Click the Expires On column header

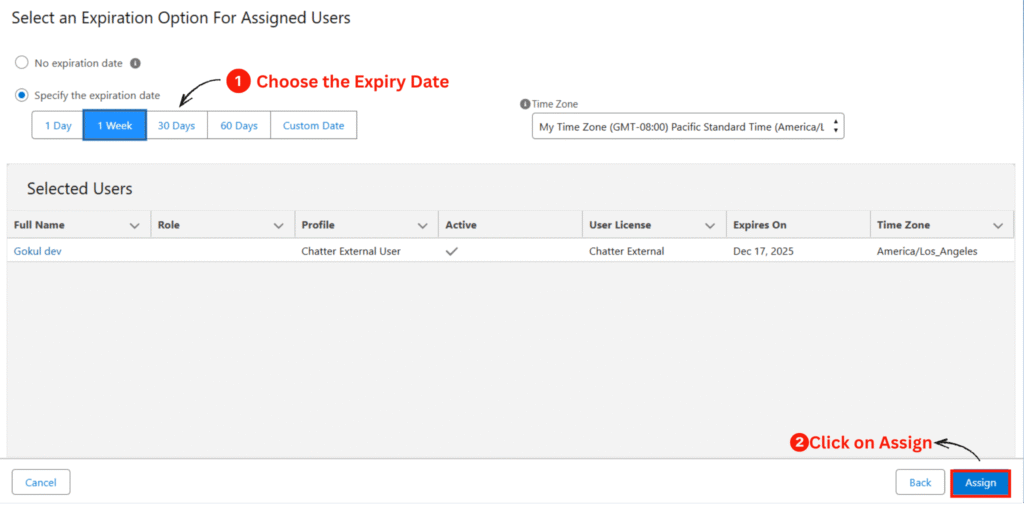(x=798, y=225)
